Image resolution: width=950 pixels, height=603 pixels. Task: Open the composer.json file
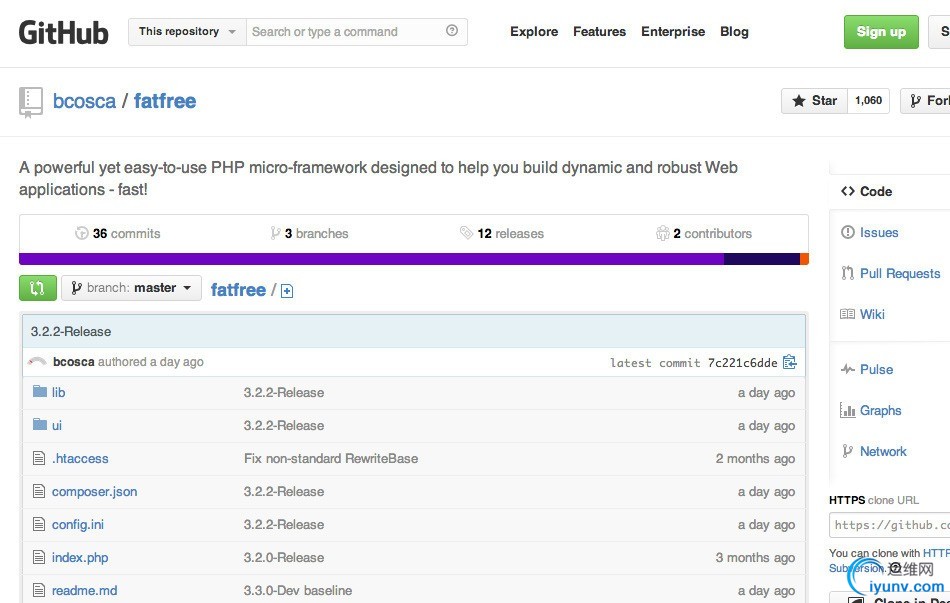click(95, 491)
